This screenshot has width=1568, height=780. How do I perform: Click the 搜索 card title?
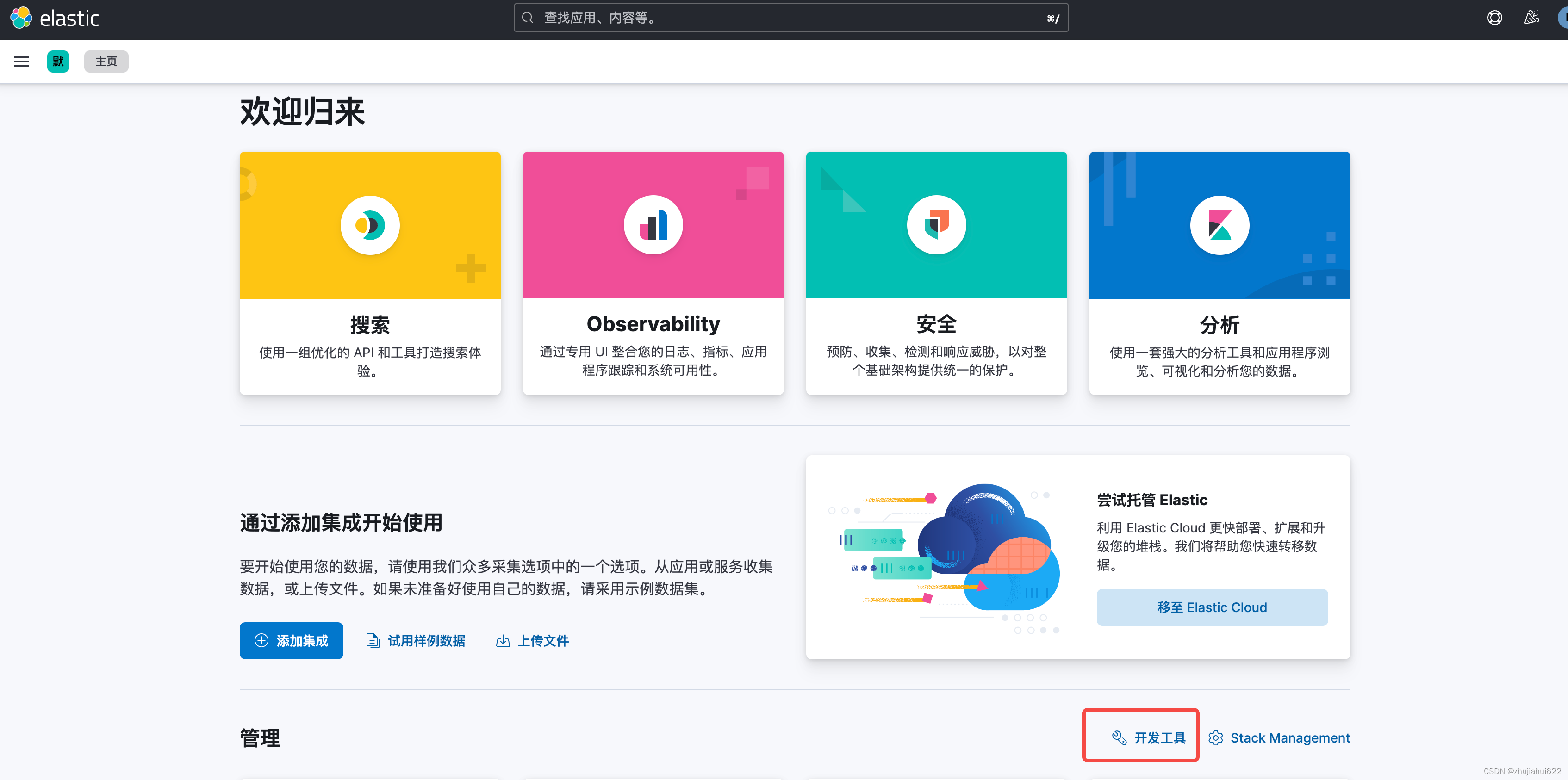370,325
